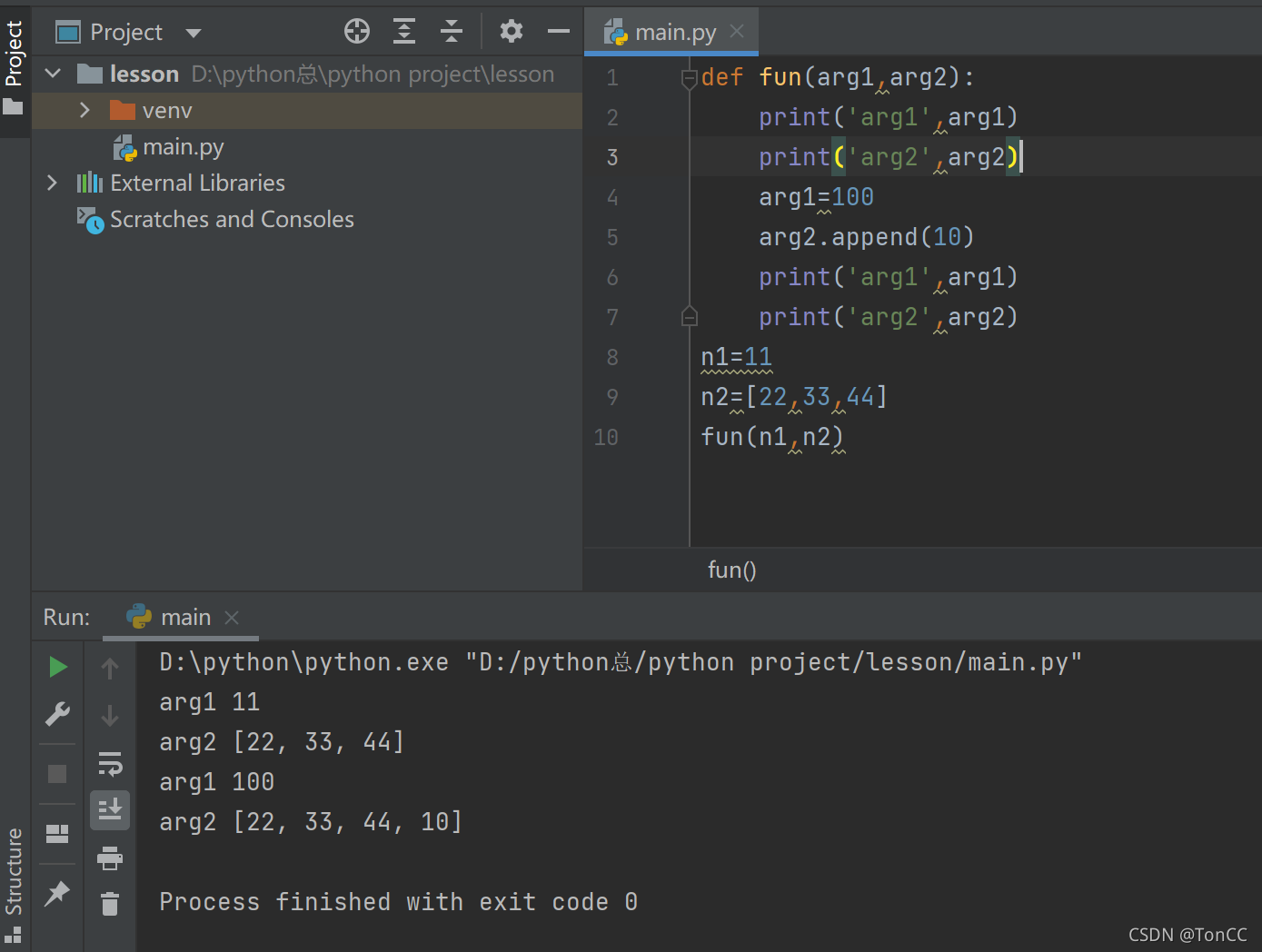
Task: Close the main run tab
Action: pos(232,618)
